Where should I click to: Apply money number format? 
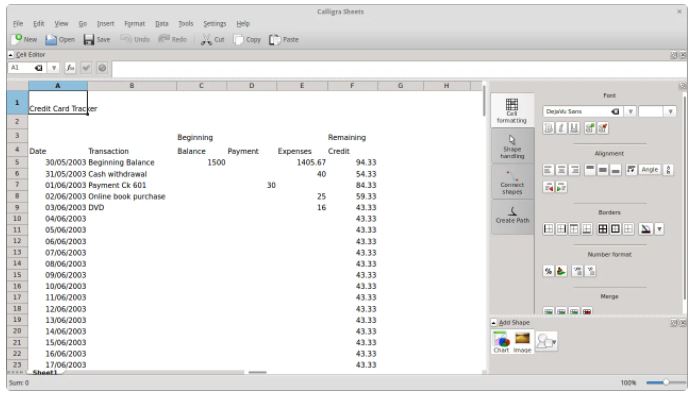pyautogui.click(x=561, y=271)
